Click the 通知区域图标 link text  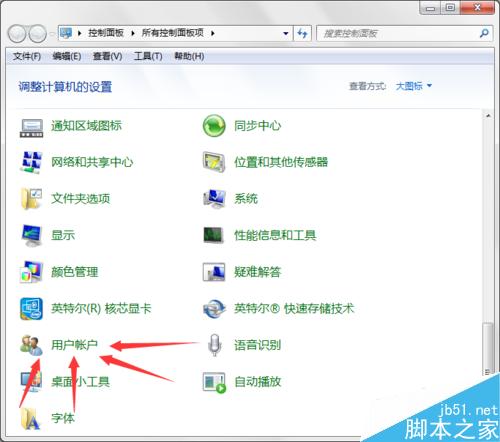coord(86,126)
